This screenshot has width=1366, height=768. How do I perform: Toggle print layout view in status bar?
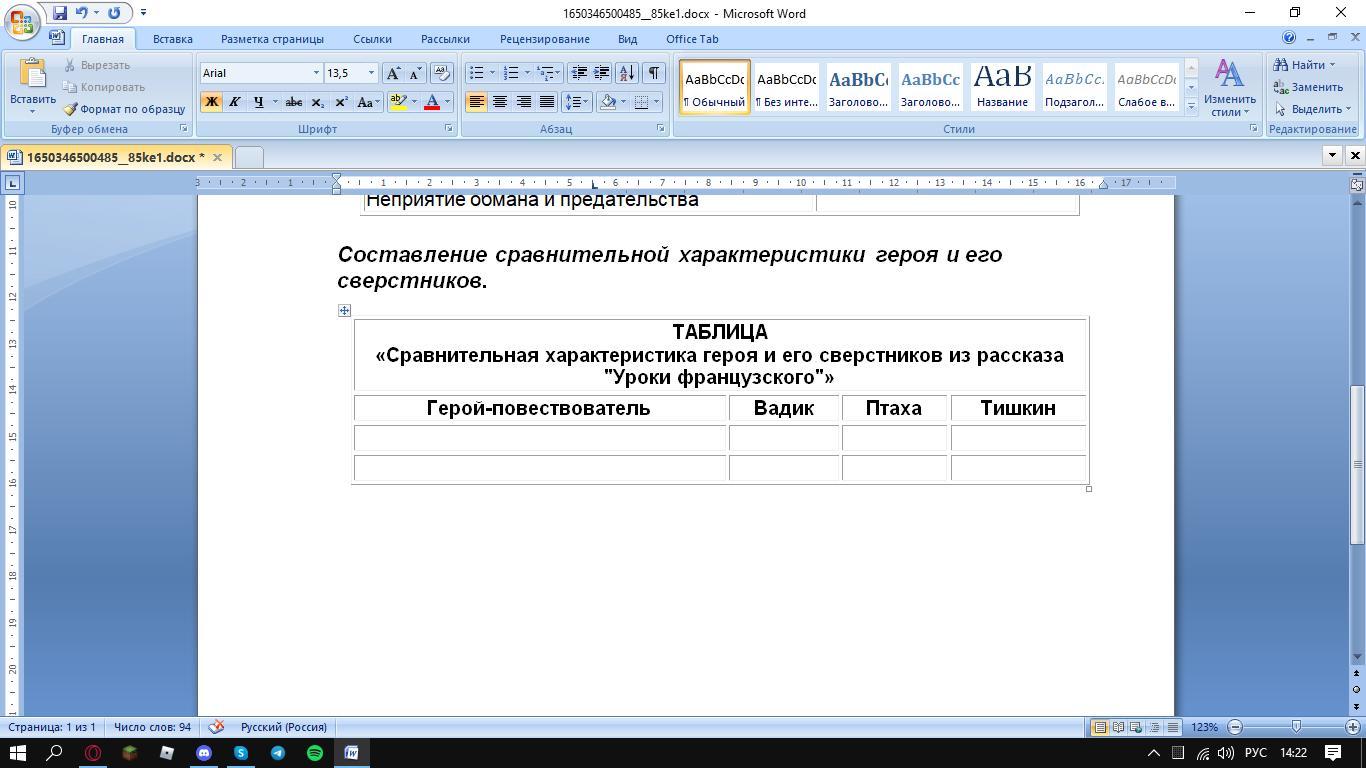tap(1100, 727)
